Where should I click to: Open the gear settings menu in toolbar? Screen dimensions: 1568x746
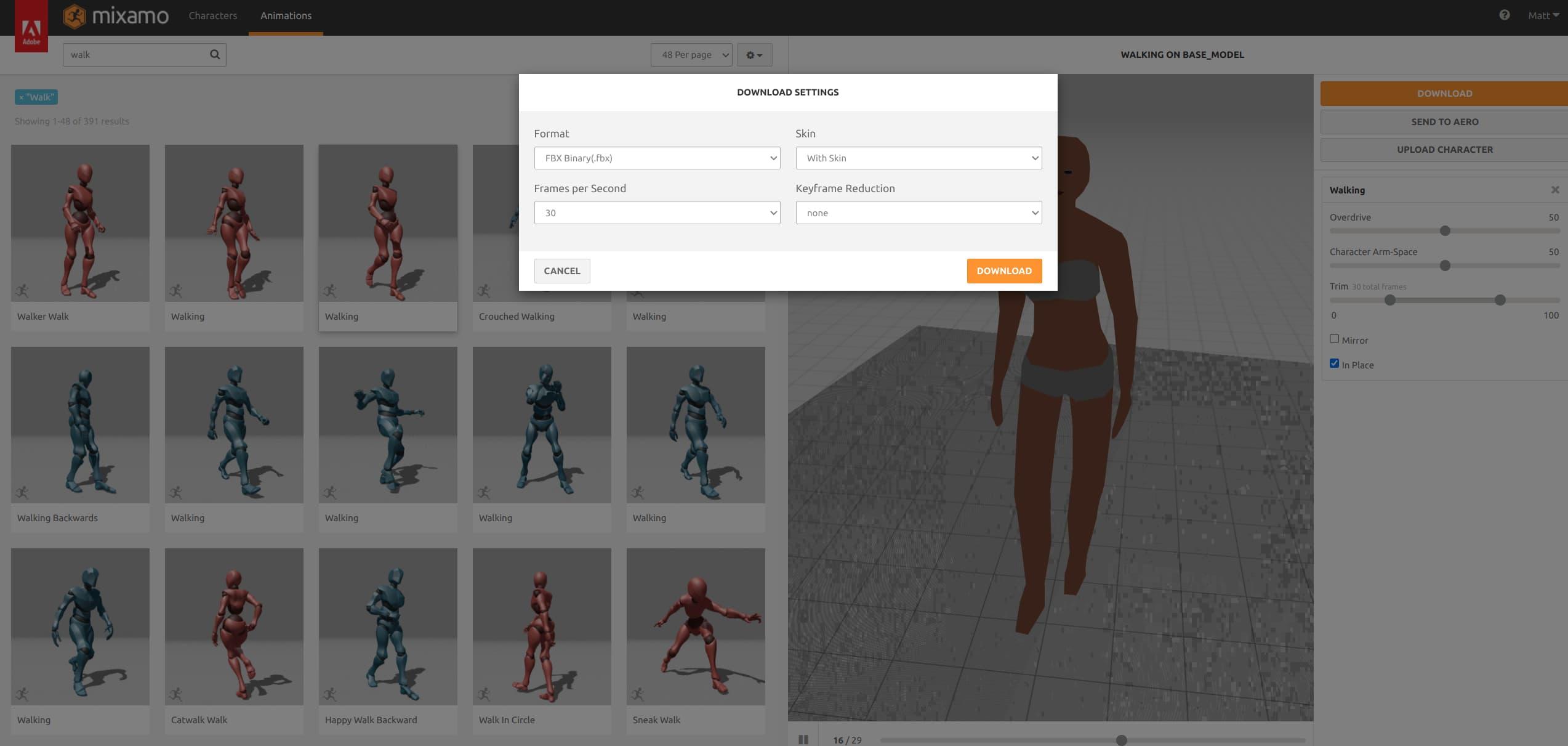tap(754, 55)
